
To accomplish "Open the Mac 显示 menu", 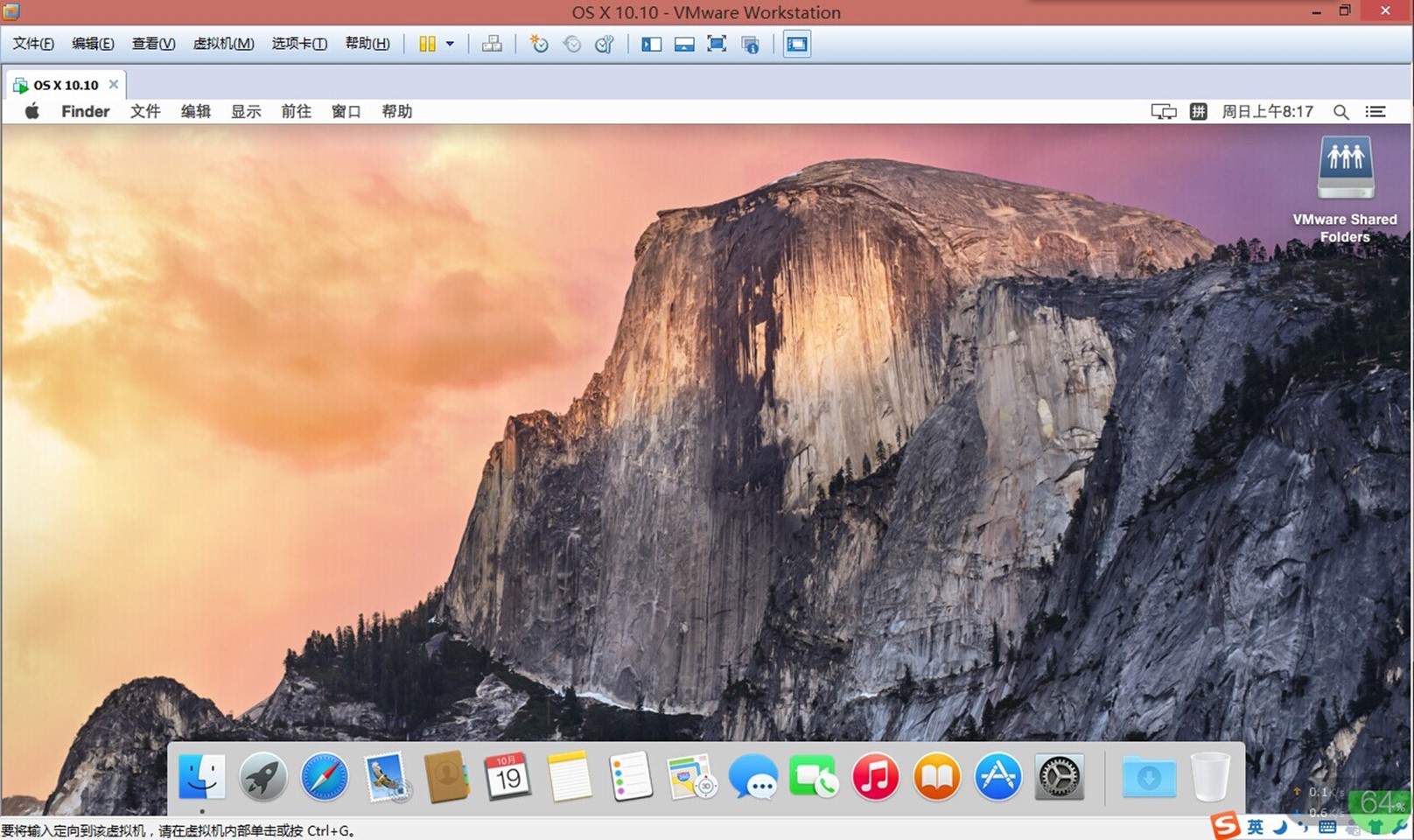I will tap(246, 111).
